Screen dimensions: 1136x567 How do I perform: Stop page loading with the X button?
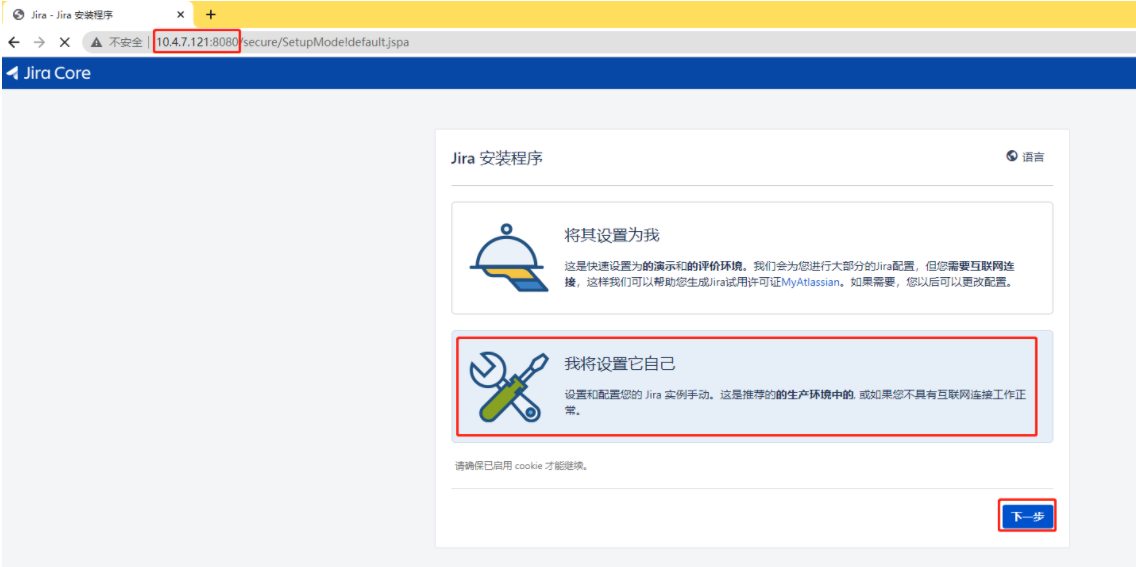tap(64, 43)
